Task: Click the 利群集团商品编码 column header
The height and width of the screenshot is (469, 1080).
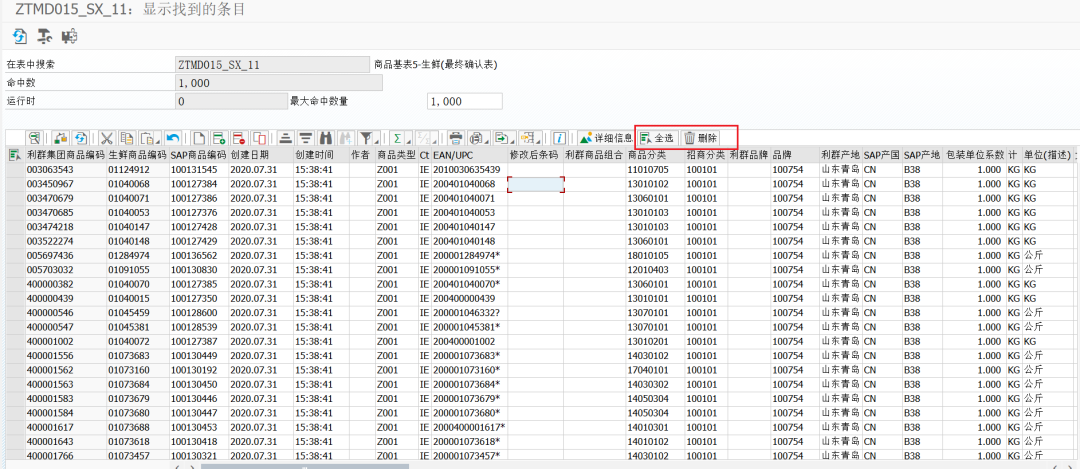Action: 65,155
